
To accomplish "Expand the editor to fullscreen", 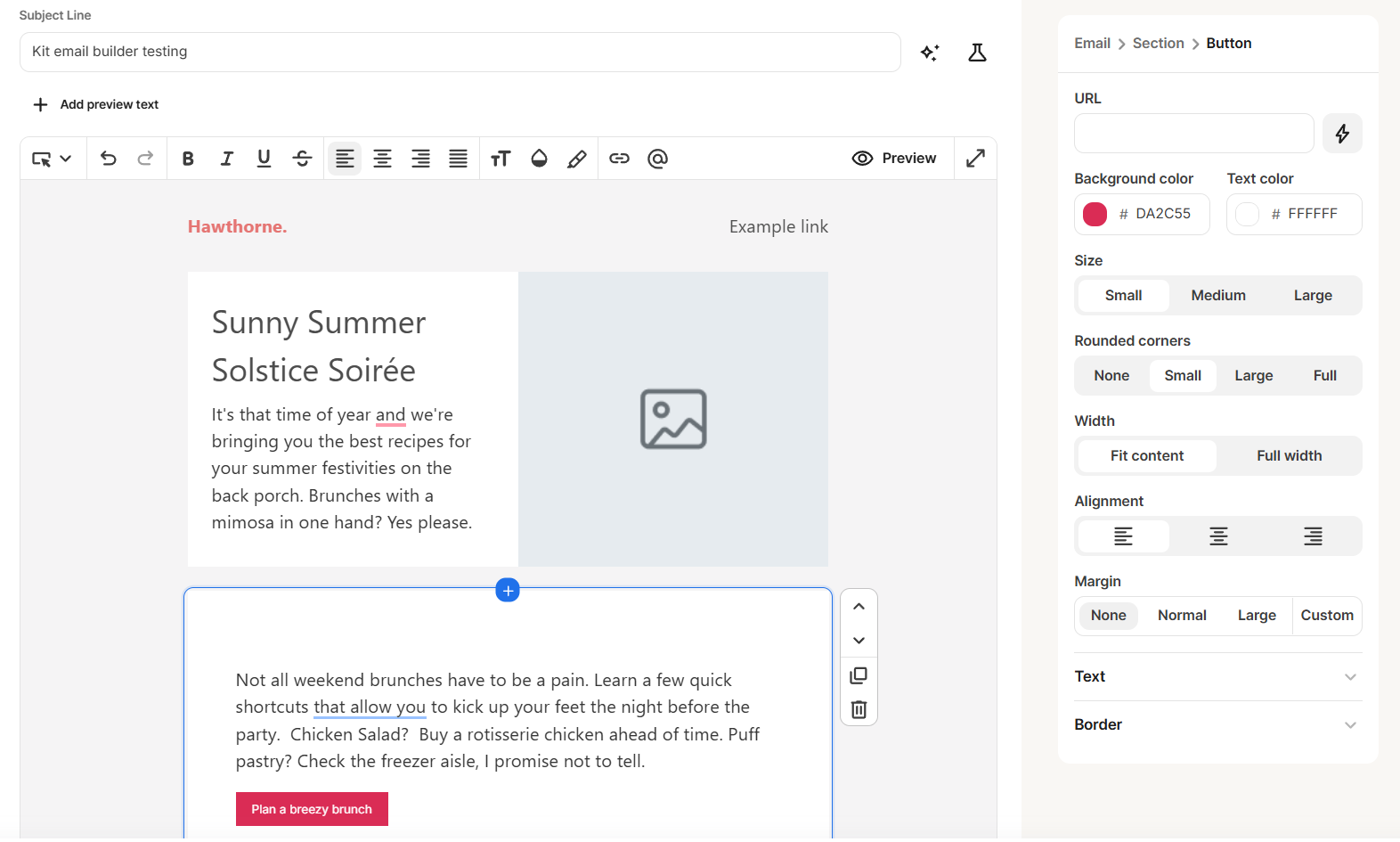I will (x=975, y=159).
